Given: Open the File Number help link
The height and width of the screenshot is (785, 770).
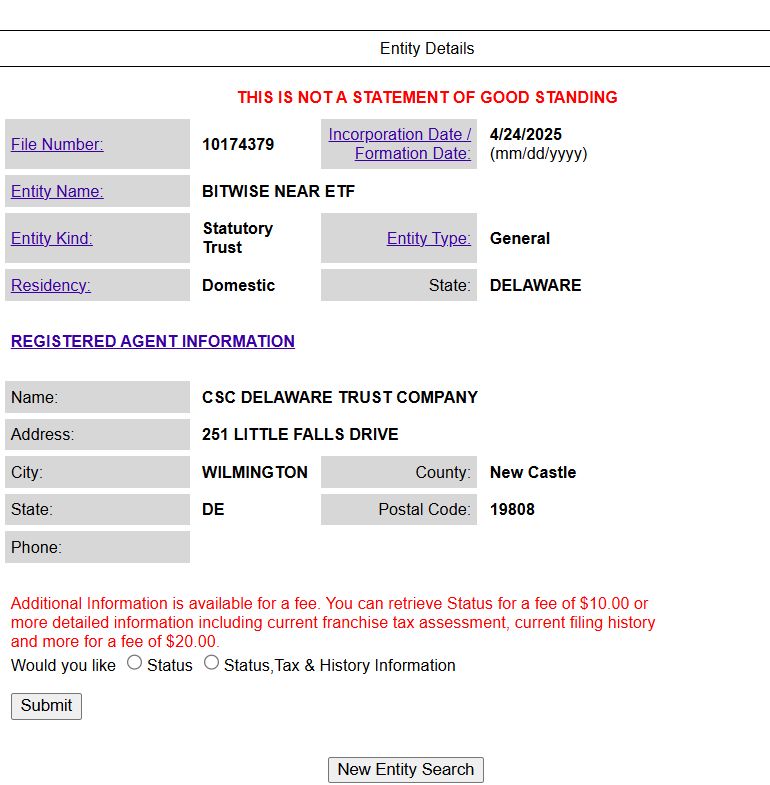Looking at the screenshot, I should 57,144.
